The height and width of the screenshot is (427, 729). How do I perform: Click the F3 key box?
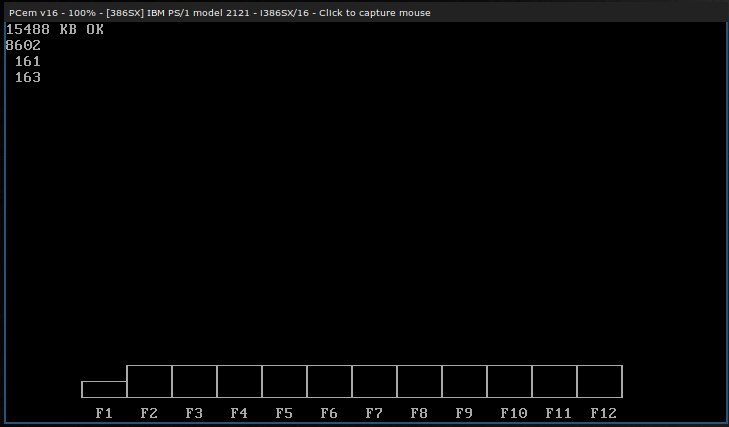coord(194,381)
